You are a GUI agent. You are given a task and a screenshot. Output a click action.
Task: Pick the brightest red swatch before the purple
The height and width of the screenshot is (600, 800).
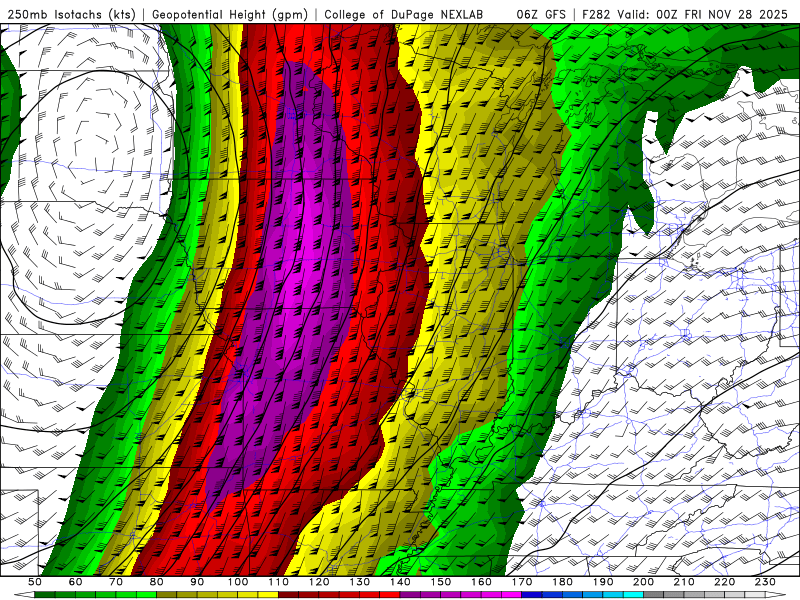[390, 595]
